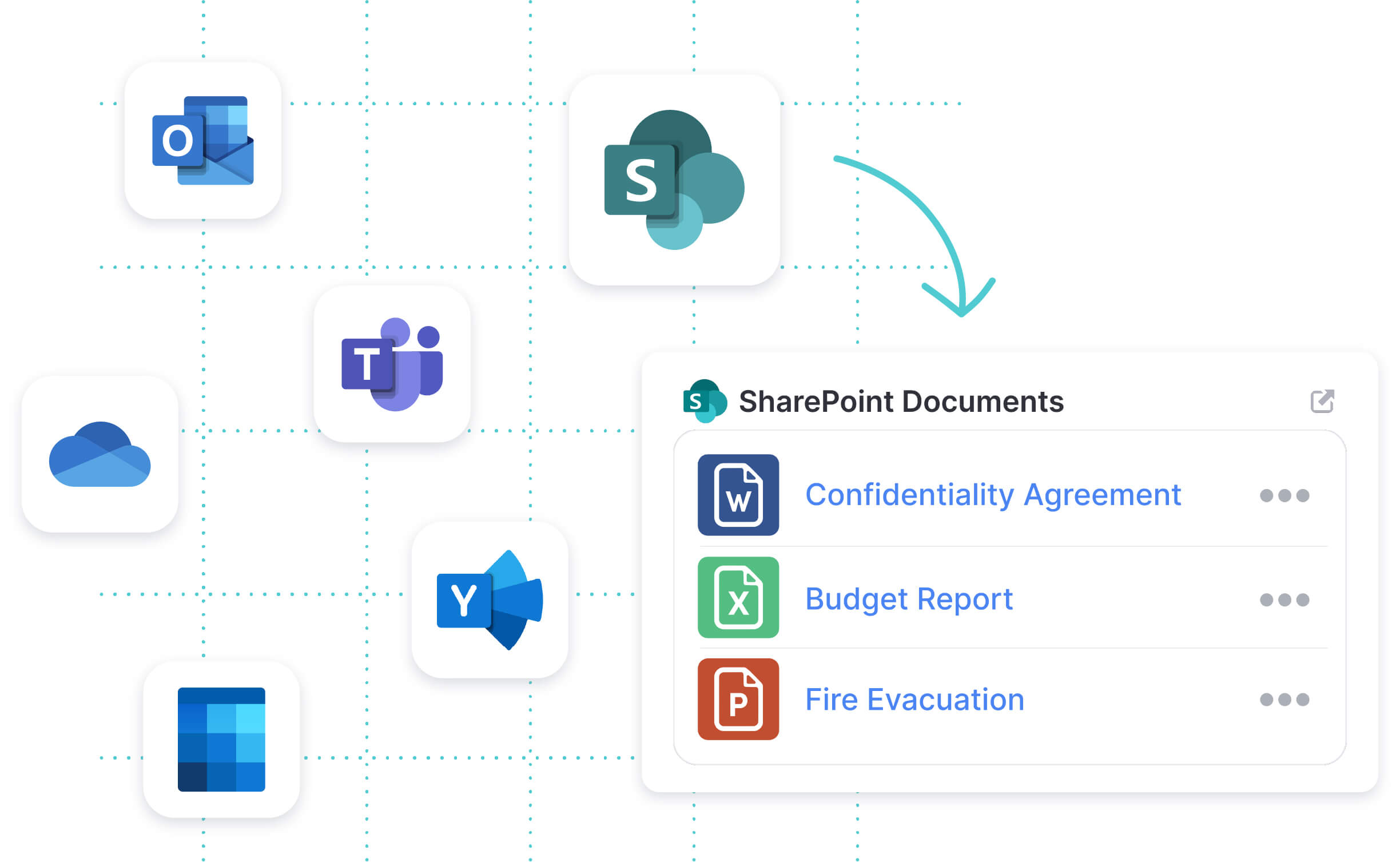Expand more options for Confidentiality Agreement
The width and height of the screenshot is (1400, 862).
pos(1284,495)
